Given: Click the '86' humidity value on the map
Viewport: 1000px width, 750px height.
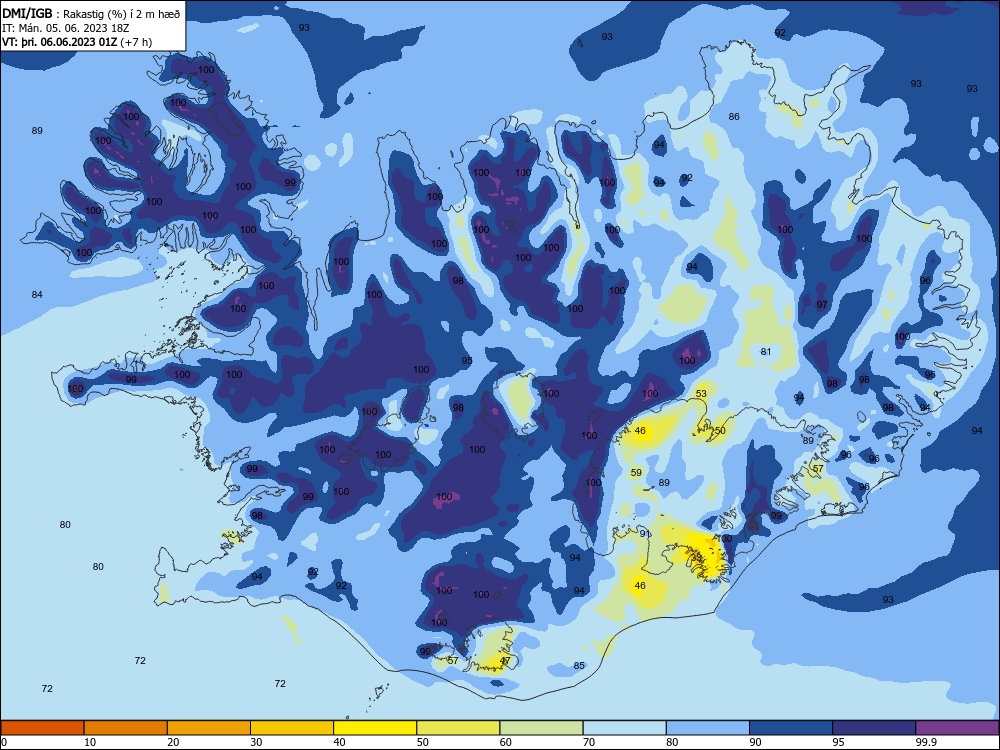Looking at the screenshot, I should point(734,117).
